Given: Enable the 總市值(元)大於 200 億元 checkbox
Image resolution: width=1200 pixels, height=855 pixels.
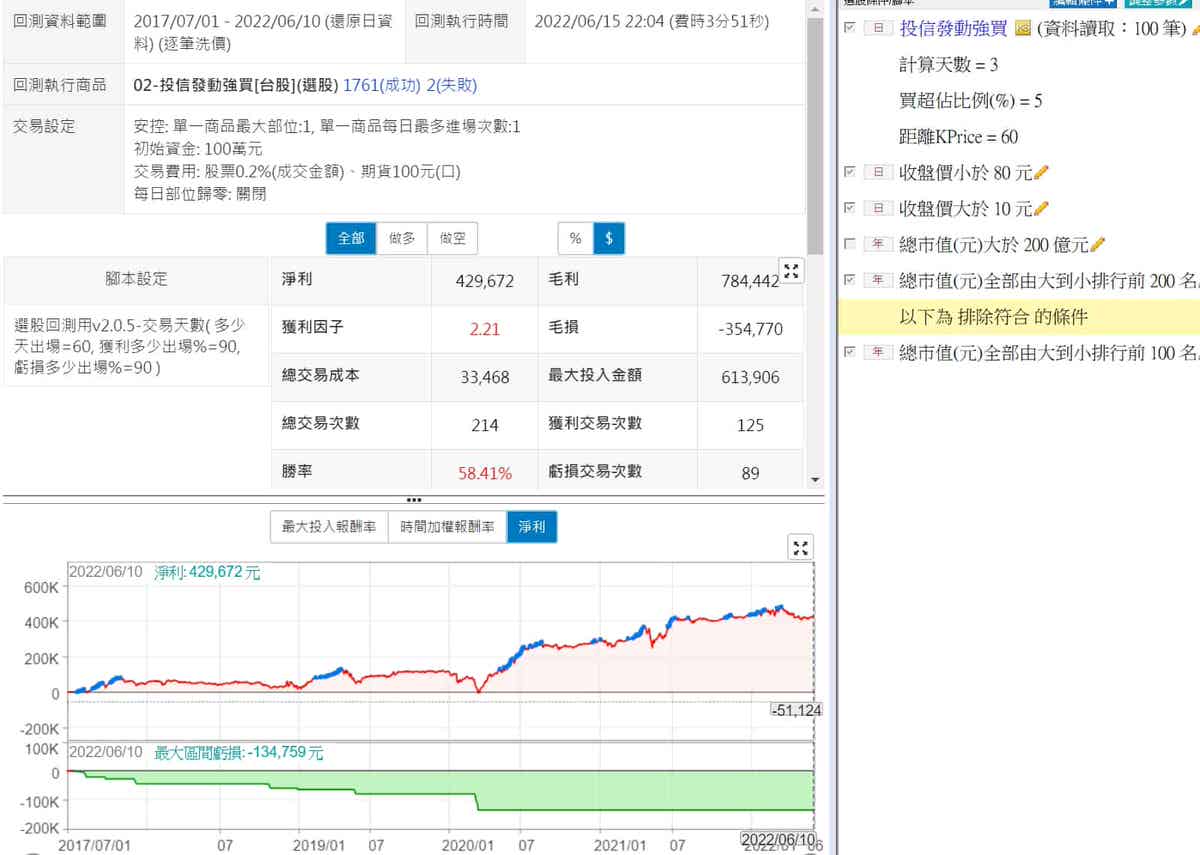Looking at the screenshot, I should point(850,245).
